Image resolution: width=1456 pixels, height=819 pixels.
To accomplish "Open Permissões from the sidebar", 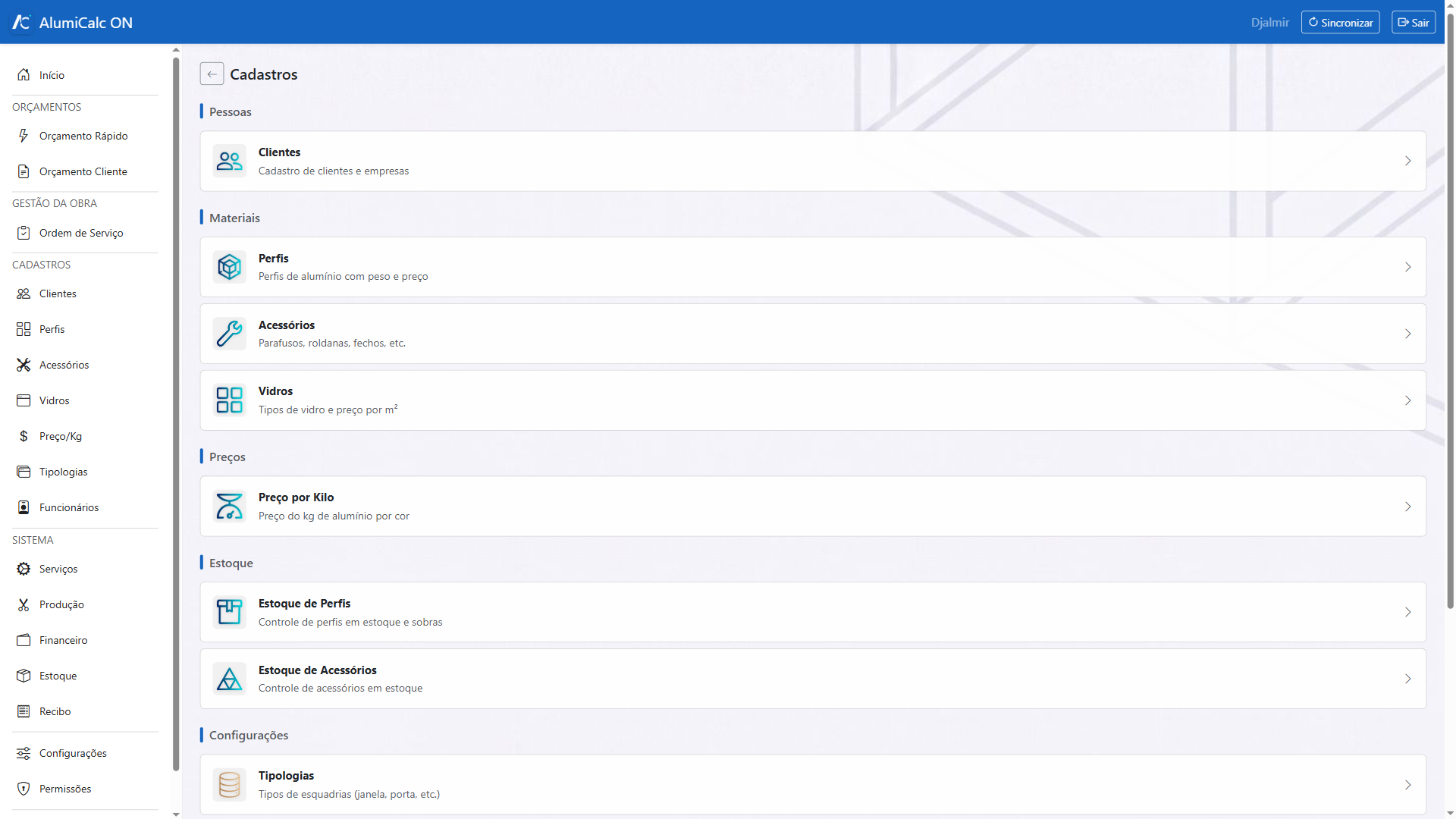I will click(x=85, y=789).
